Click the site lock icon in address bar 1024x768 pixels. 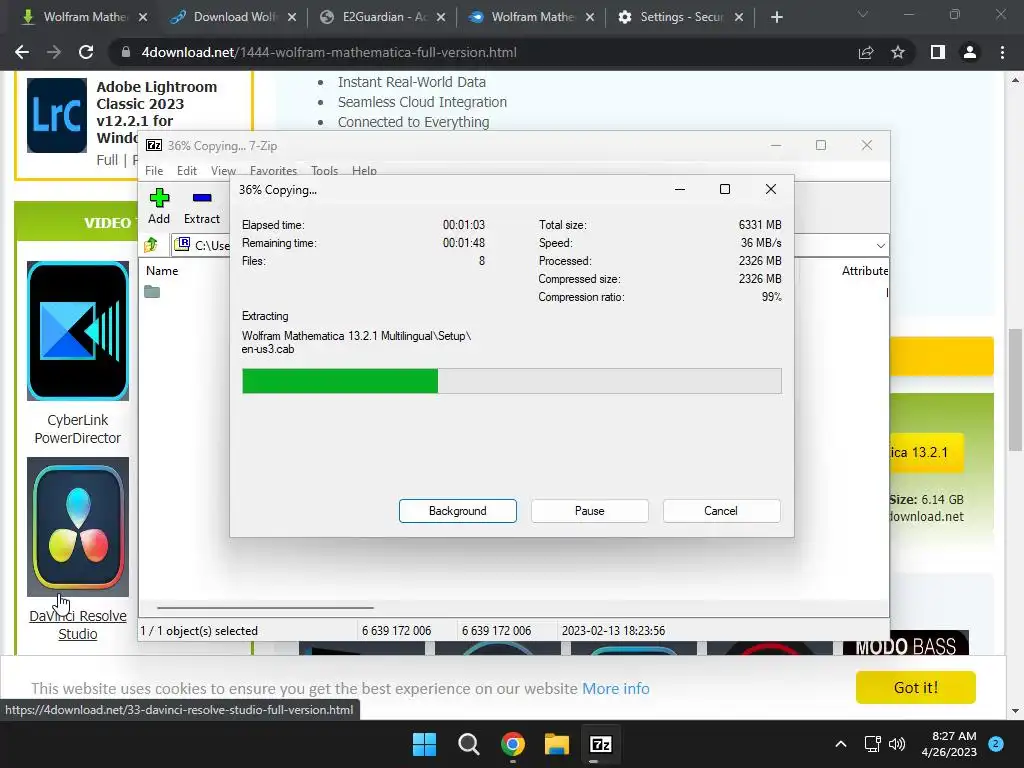click(125, 52)
